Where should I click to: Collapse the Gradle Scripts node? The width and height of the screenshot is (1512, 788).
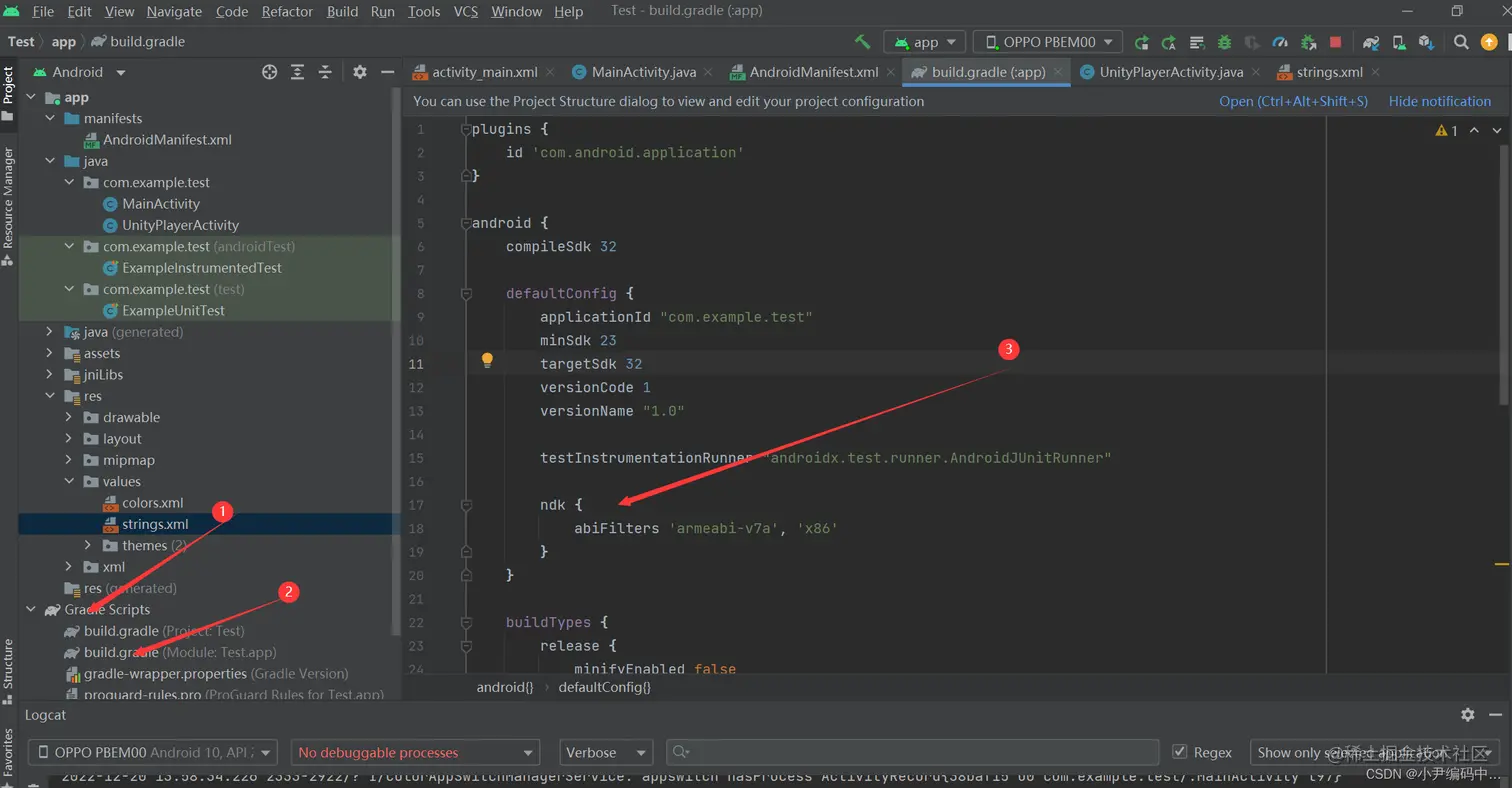[30, 609]
